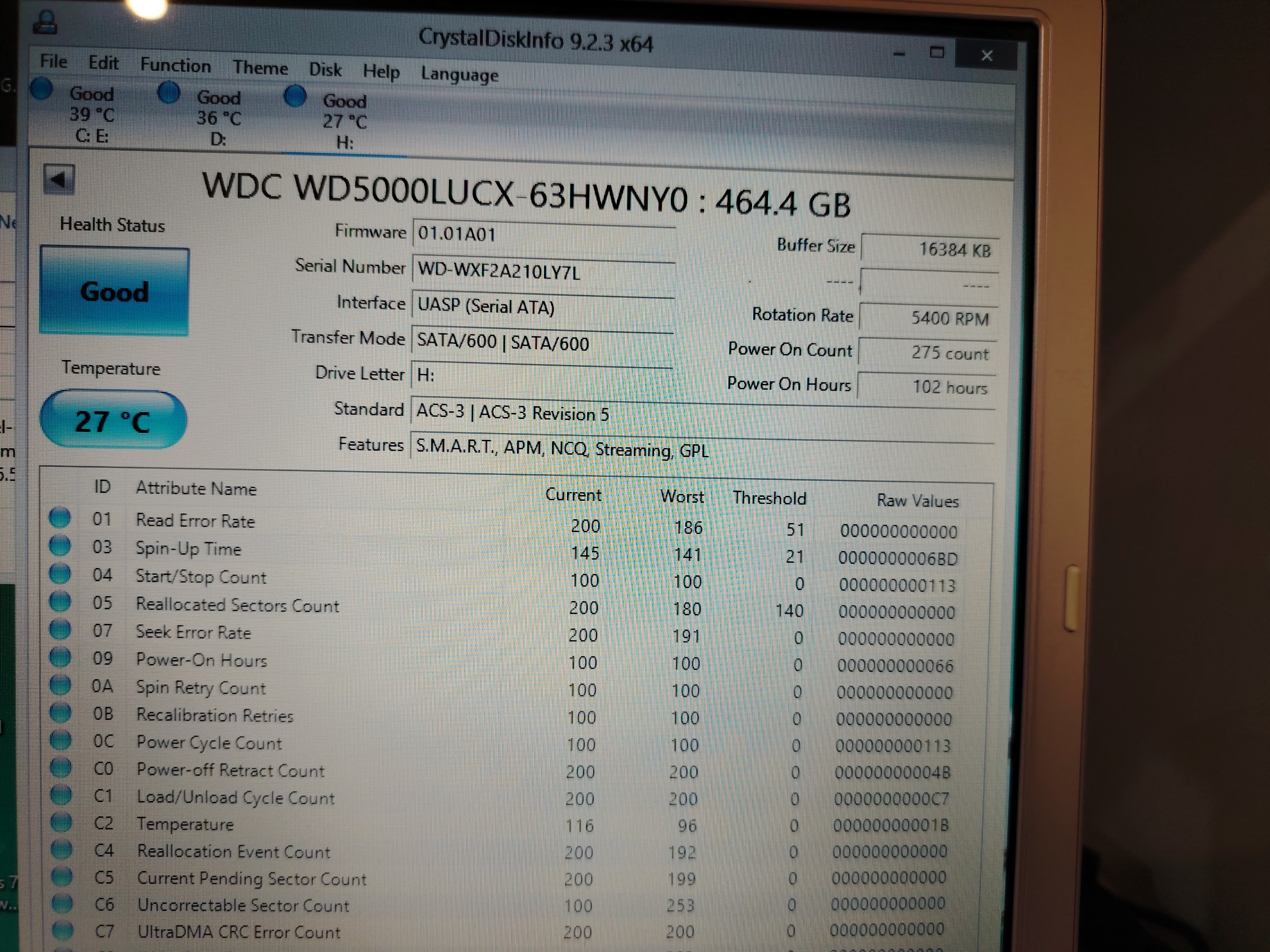Click the H: disk status orb
This screenshot has height=952, width=1270.
pyautogui.click(x=295, y=96)
